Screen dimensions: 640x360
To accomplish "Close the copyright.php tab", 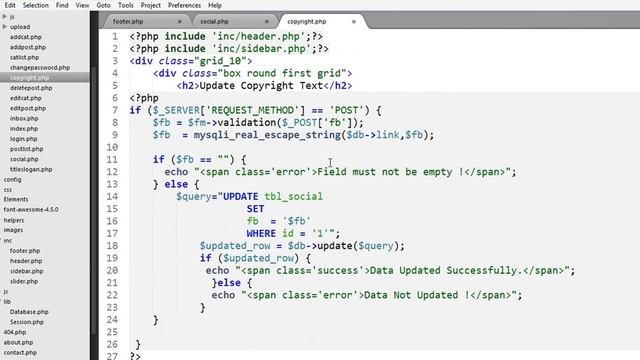I will 354,21.
